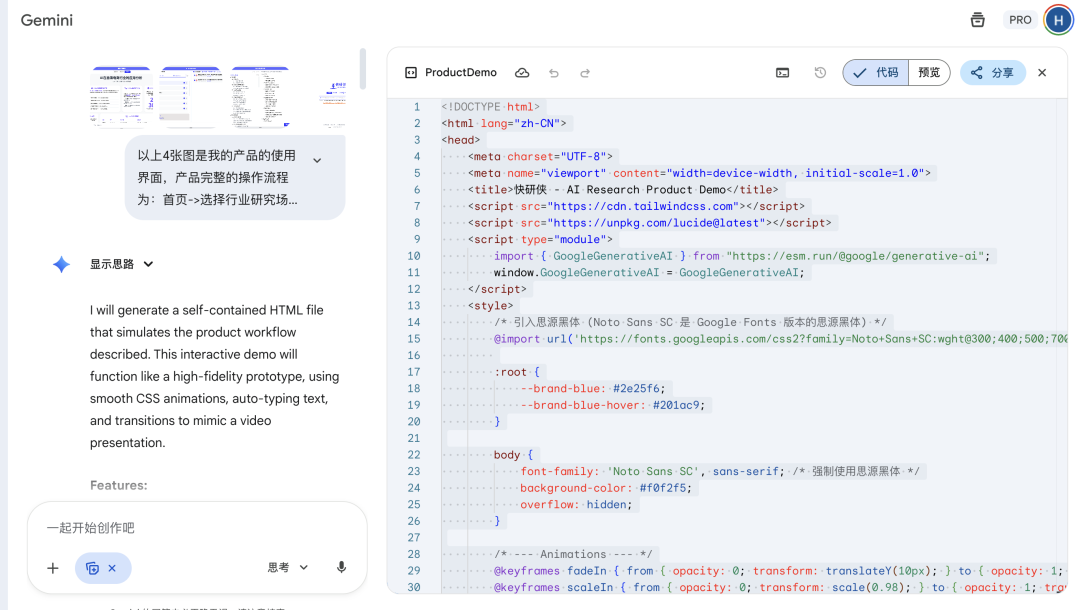
Task: Open the printer-like icon in top bar
Action: 977,20
